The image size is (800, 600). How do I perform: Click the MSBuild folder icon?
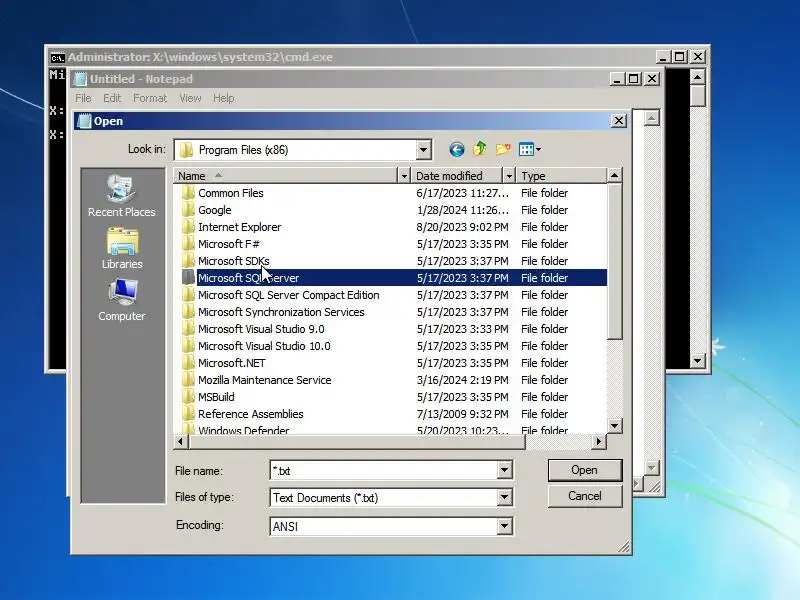(188, 397)
